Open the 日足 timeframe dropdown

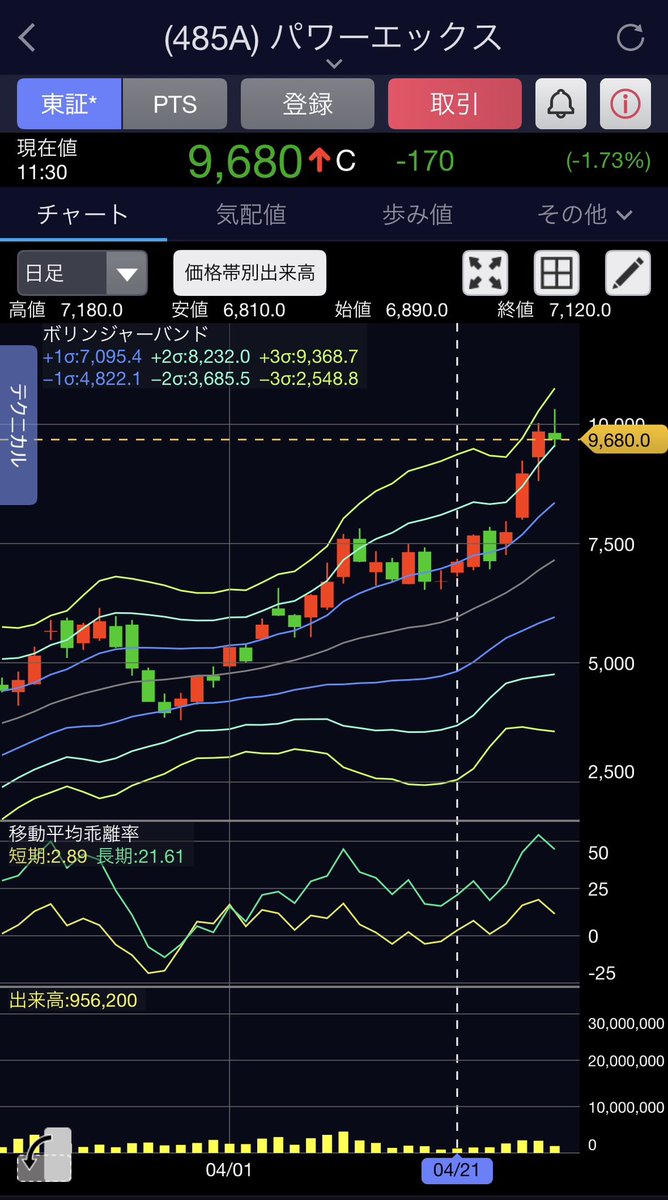(82, 273)
